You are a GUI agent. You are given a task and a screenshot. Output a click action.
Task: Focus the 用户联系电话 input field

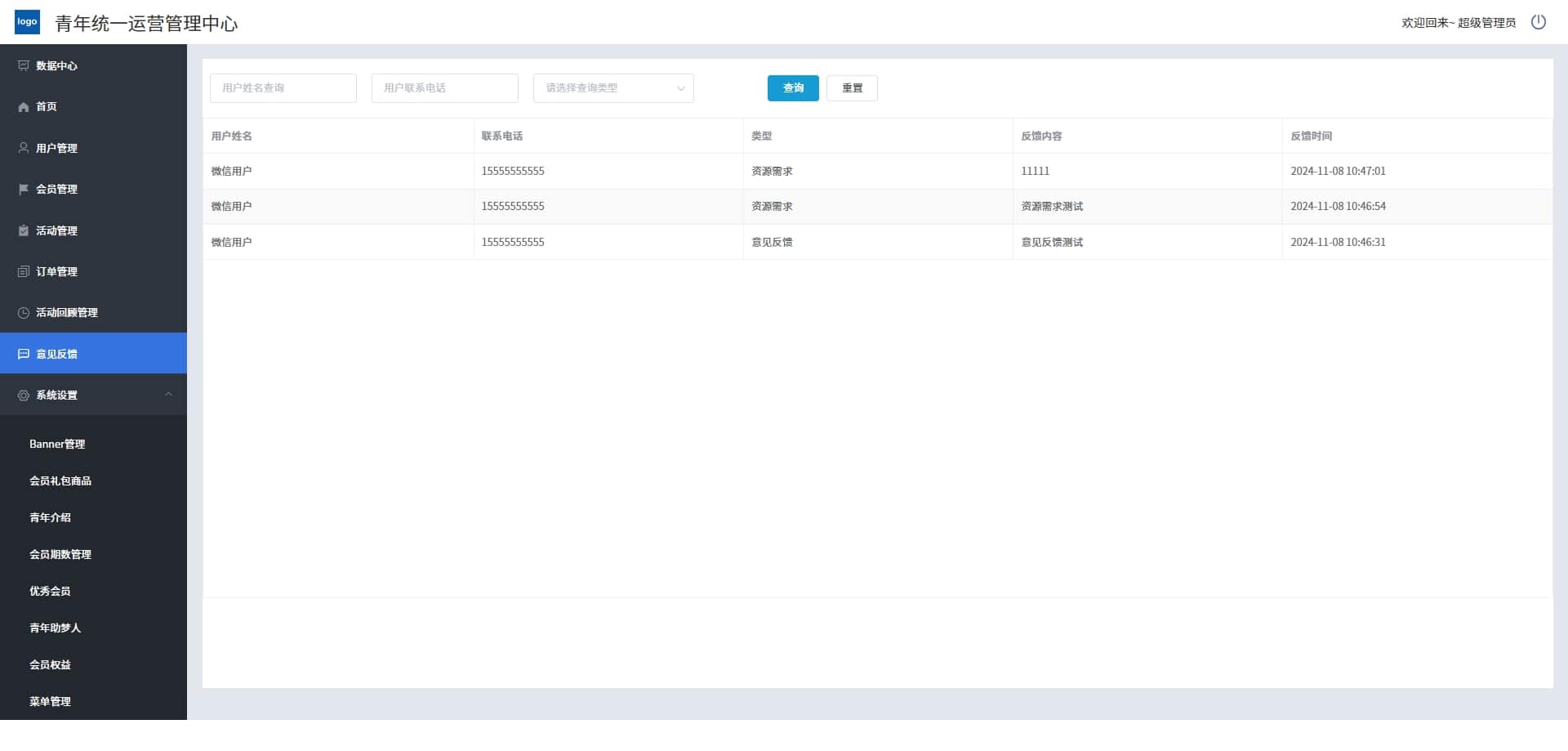click(x=445, y=88)
